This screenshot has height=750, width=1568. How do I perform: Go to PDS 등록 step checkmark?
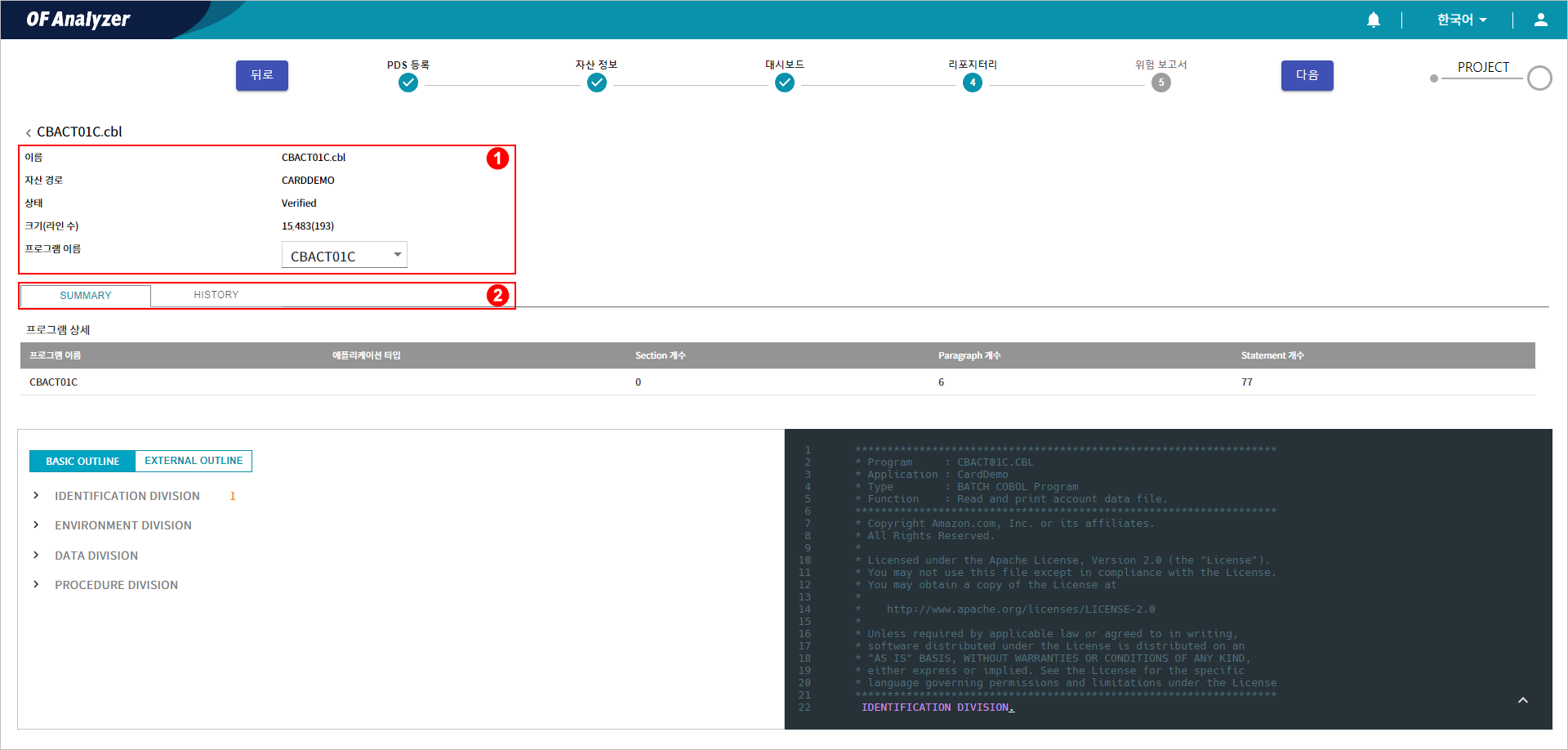pos(408,83)
